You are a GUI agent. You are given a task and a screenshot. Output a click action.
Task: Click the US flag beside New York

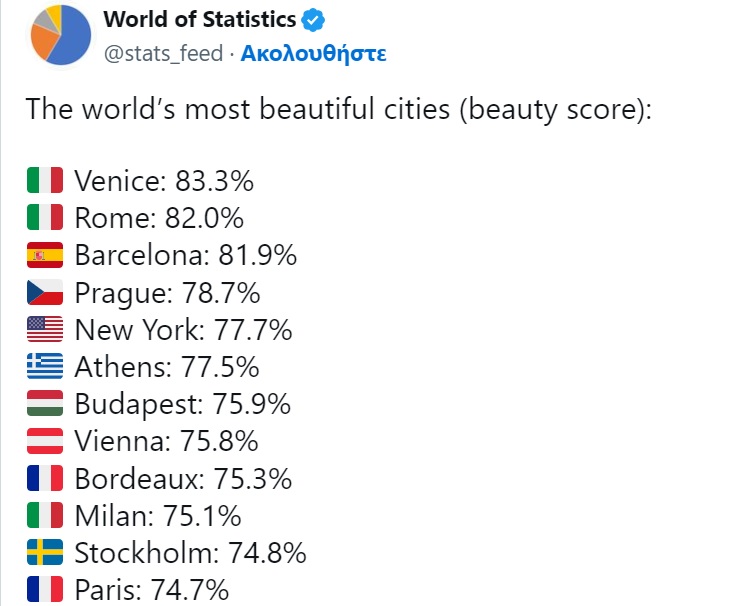[x=45, y=330]
